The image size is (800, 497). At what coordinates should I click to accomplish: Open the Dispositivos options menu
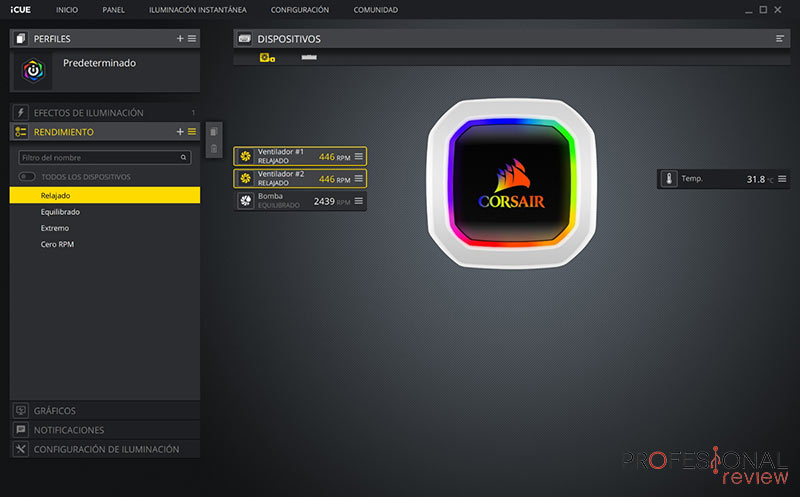(780, 39)
